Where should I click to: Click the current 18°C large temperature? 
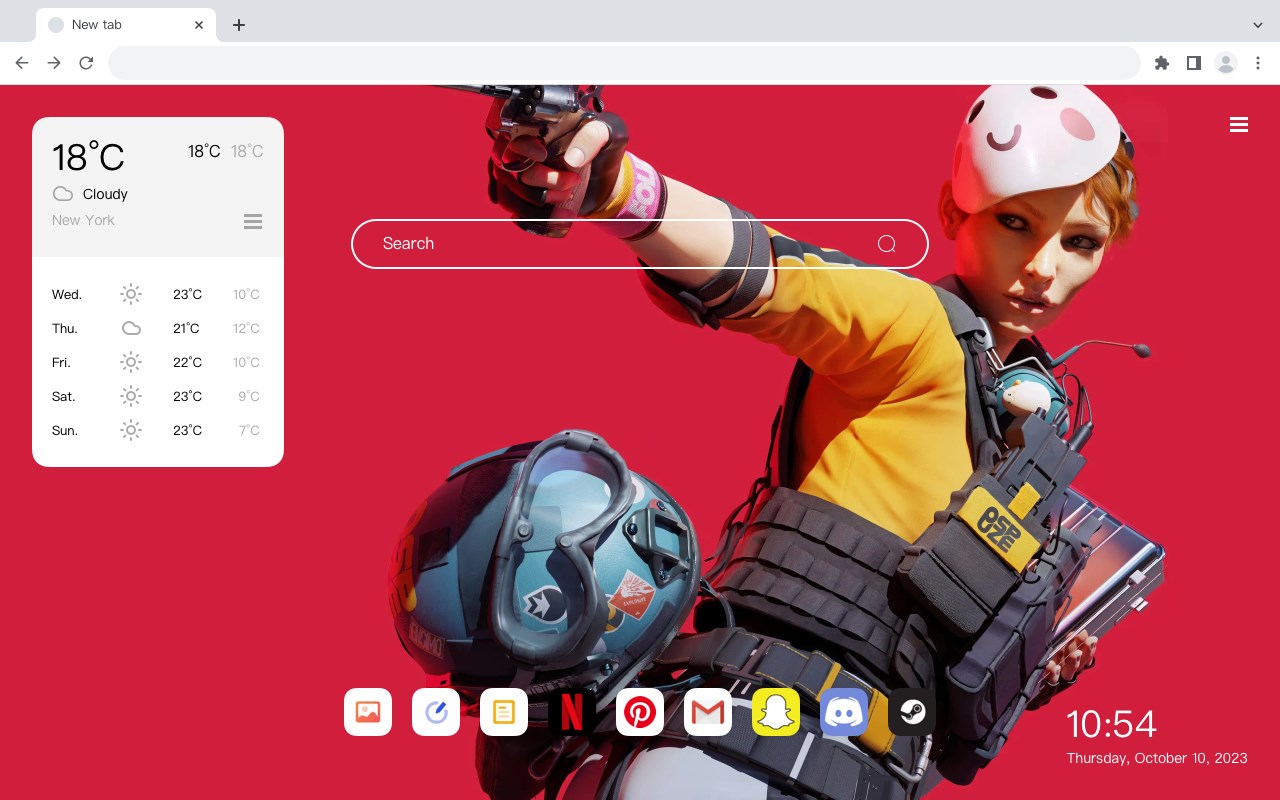click(x=88, y=157)
